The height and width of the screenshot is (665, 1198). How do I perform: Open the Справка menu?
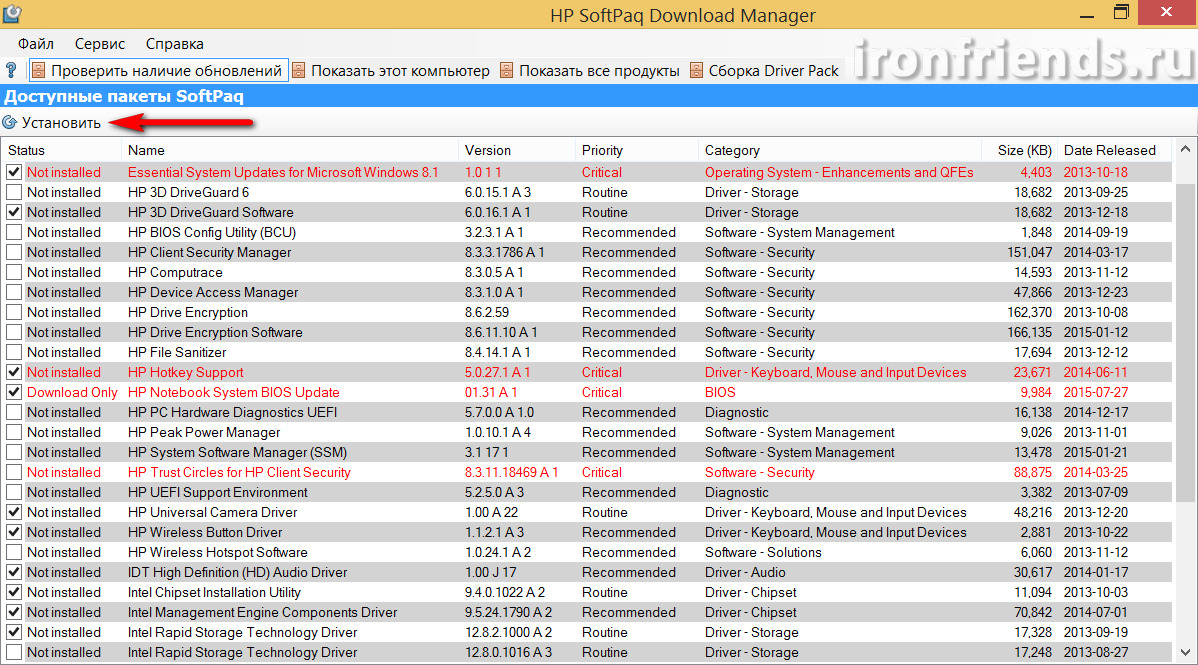174,44
